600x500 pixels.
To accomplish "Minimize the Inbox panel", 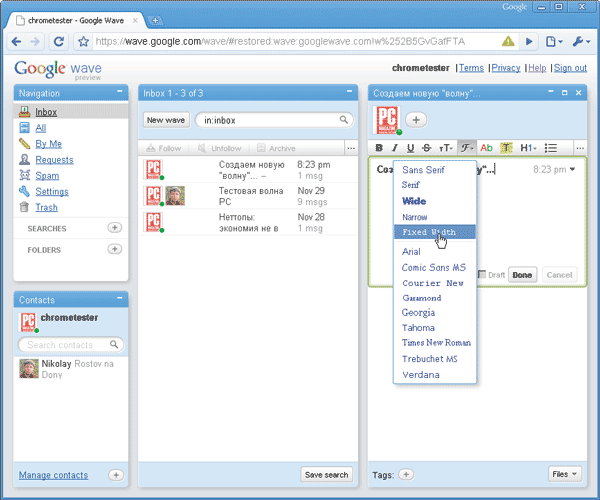I will pyautogui.click(x=349, y=92).
